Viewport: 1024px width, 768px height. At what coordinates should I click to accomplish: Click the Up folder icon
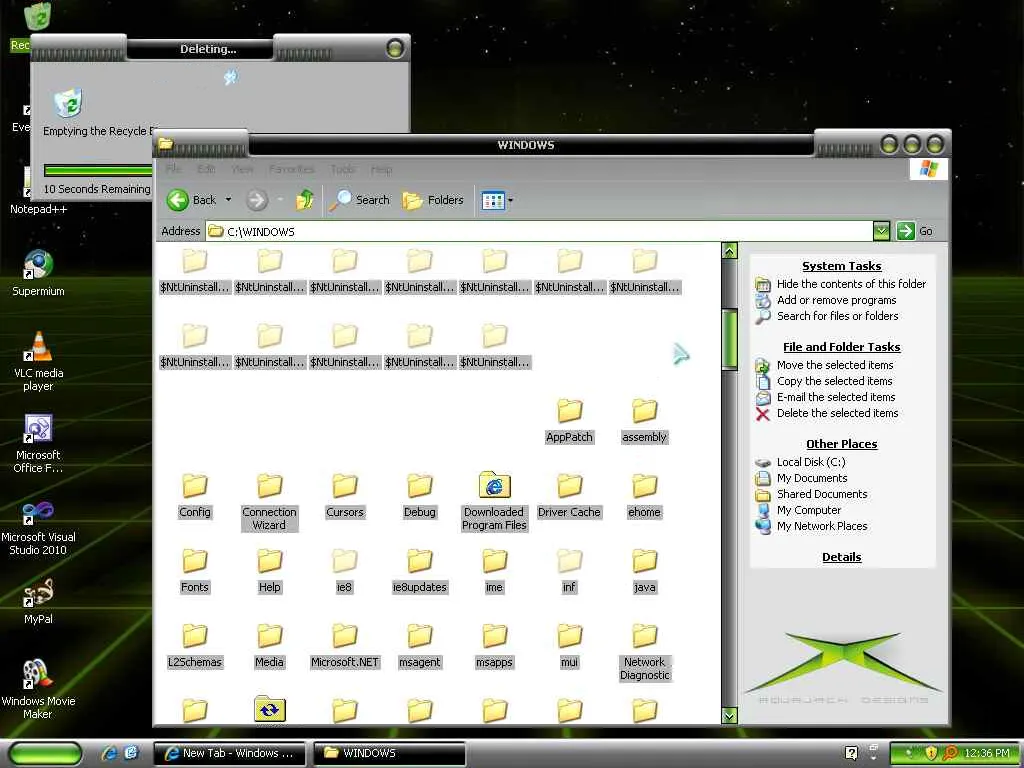pyautogui.click(x=304, y=200)
